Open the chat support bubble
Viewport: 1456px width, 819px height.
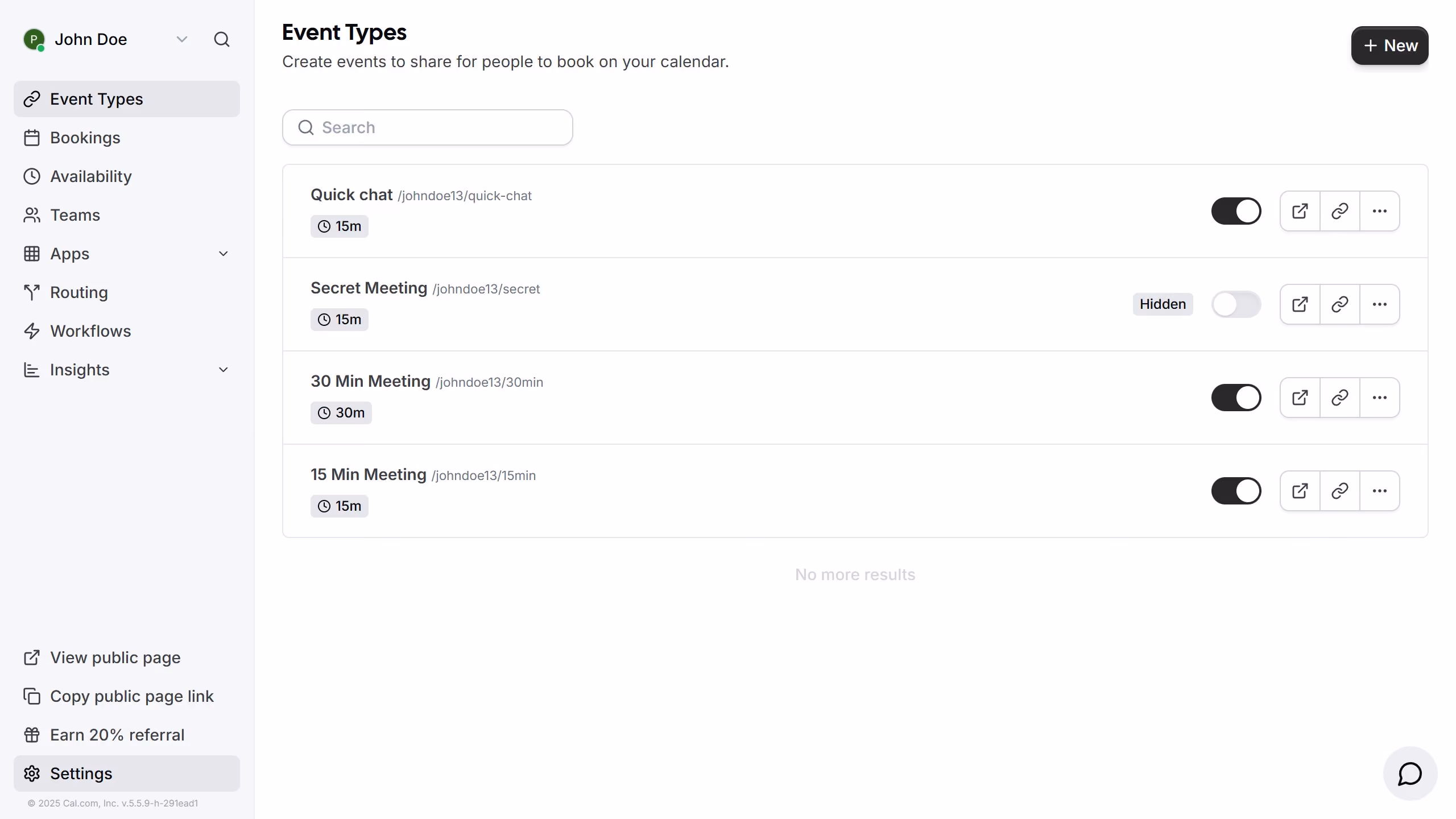point(1410,773)
